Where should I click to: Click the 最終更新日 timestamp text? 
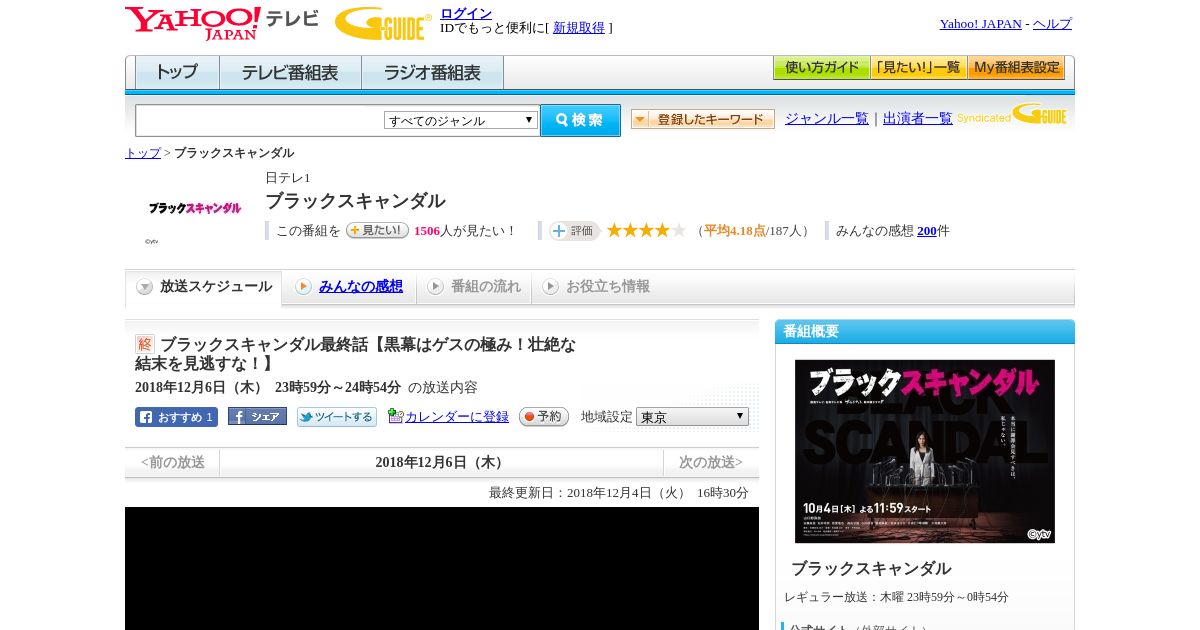[x=619, y=493]
